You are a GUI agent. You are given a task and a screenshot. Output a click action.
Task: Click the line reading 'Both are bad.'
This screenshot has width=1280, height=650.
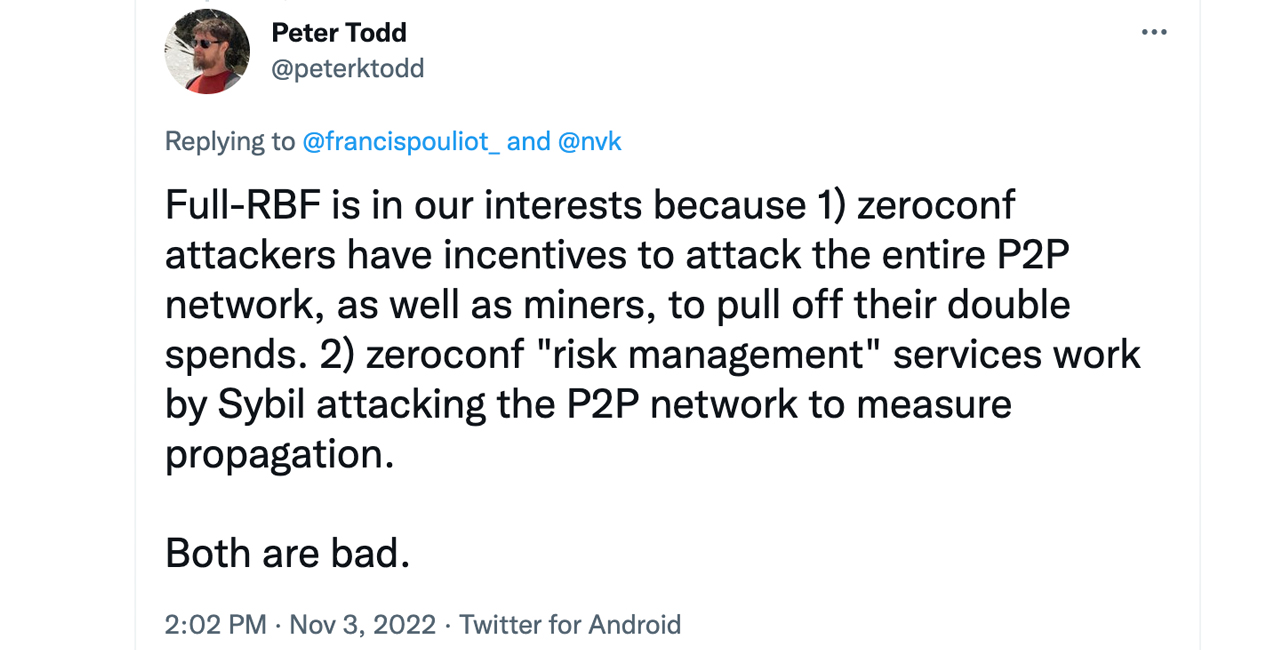click(x=287, y=552)
